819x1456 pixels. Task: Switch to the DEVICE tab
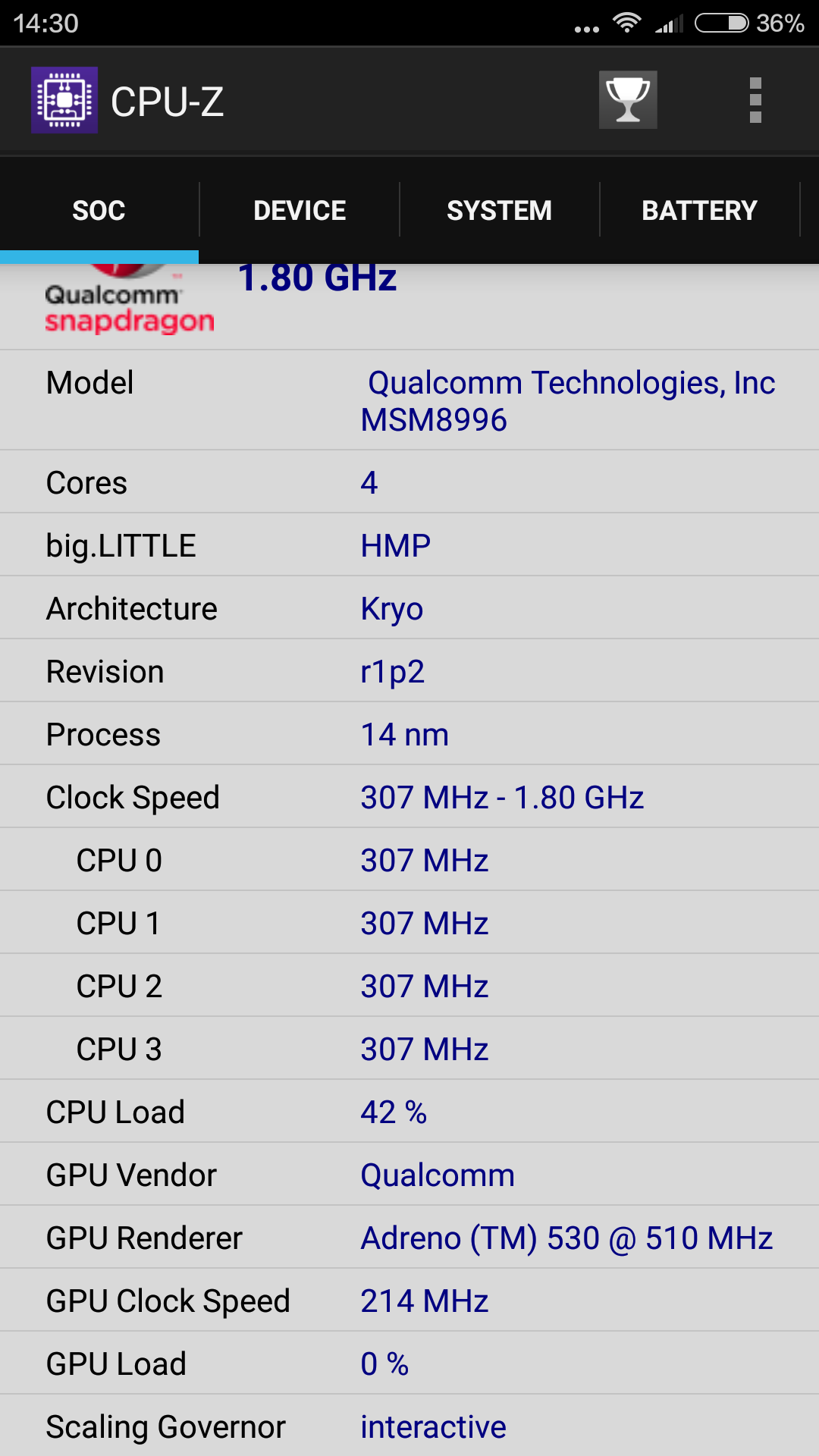300,210
